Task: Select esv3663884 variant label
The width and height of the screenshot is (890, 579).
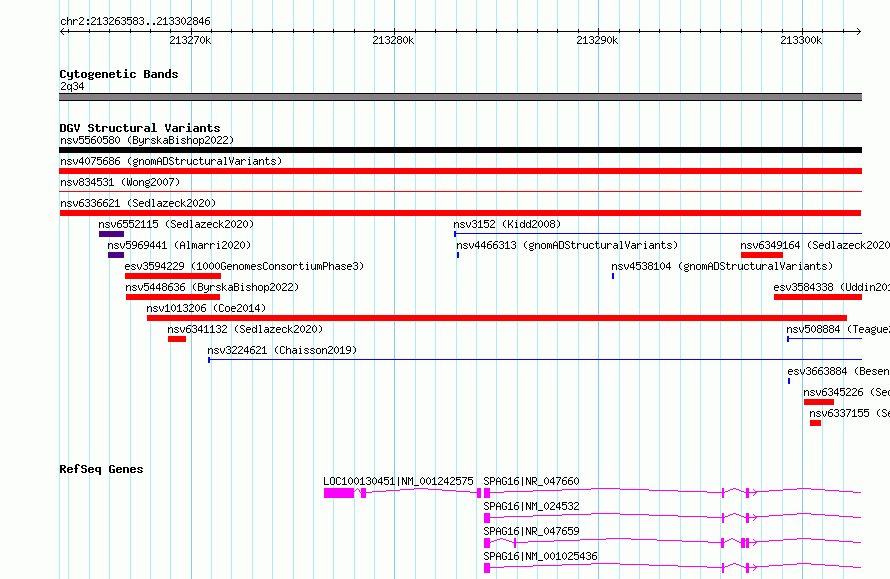Action: [x=838, y=371]
